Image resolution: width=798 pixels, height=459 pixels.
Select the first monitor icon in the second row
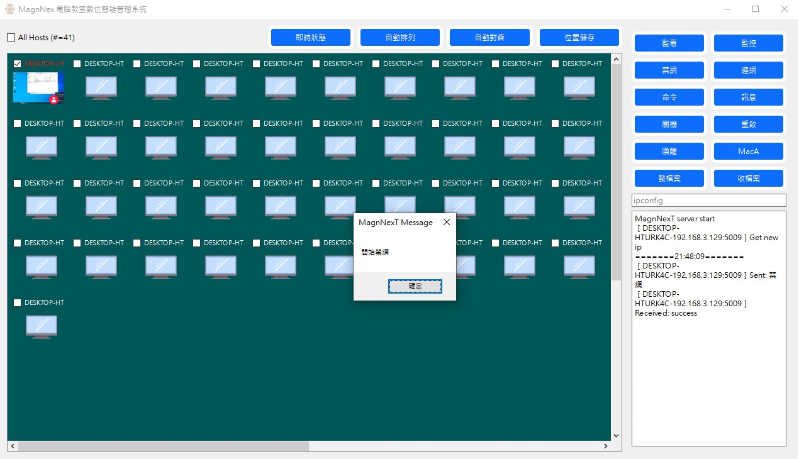pyautogui.click(x=41, y=147)
